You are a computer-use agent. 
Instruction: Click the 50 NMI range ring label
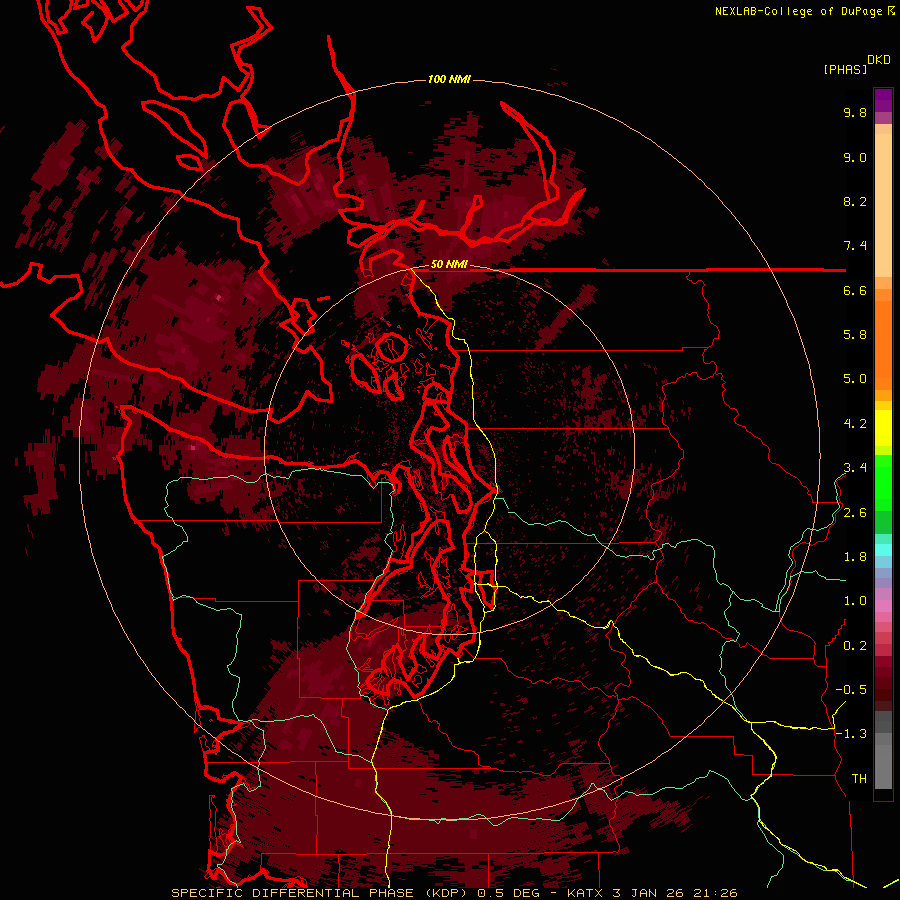tap(449, 265)
